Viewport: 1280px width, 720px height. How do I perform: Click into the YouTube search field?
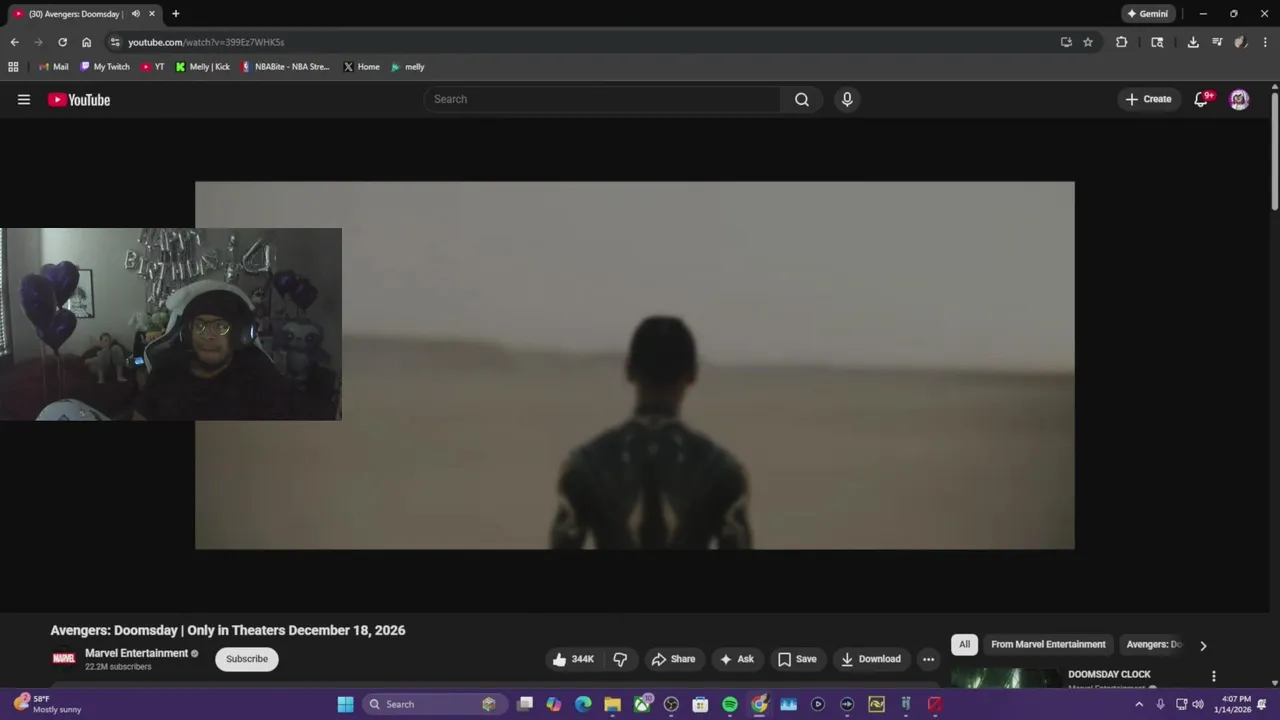602,99
